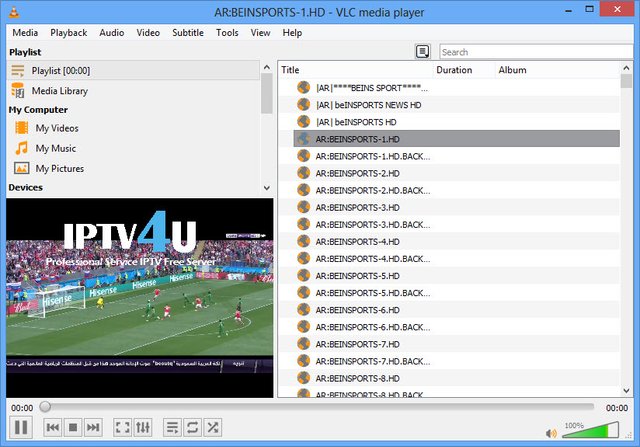
Task: Click globe icon beside AR:BEINSPORTS-3.HD.BACK...
Action: coord(303,224)
